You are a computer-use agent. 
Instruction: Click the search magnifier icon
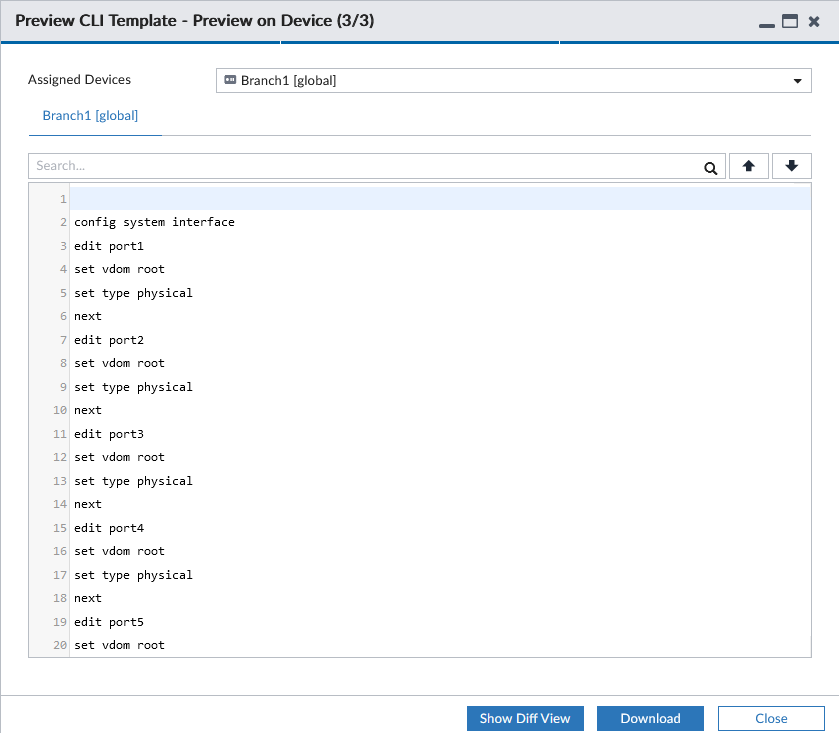pyautogui.click(x=710, y=168)
